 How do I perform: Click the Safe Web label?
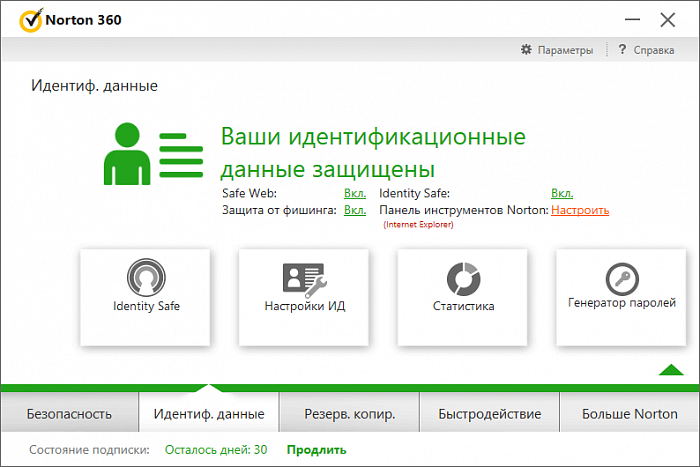coord(250,193)
